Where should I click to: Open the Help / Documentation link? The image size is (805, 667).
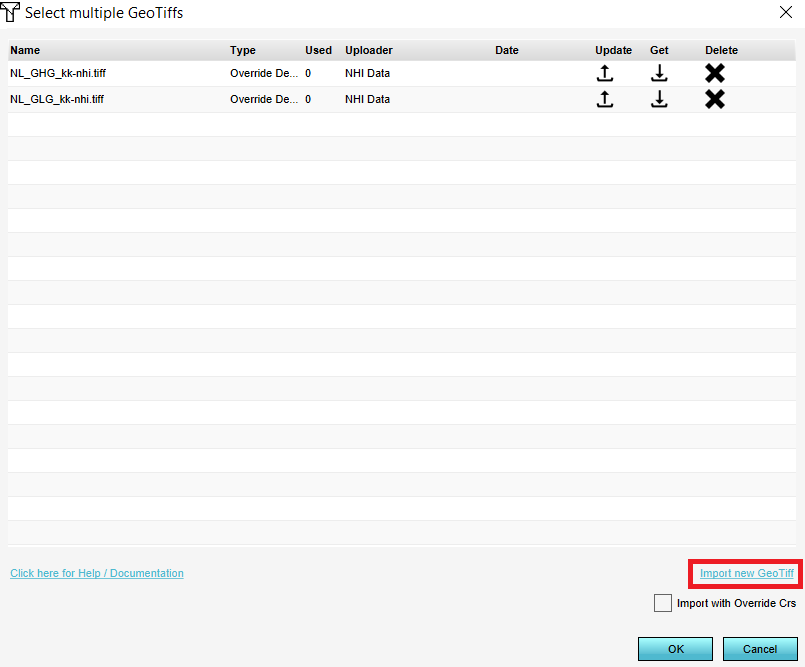pos(97,573)
